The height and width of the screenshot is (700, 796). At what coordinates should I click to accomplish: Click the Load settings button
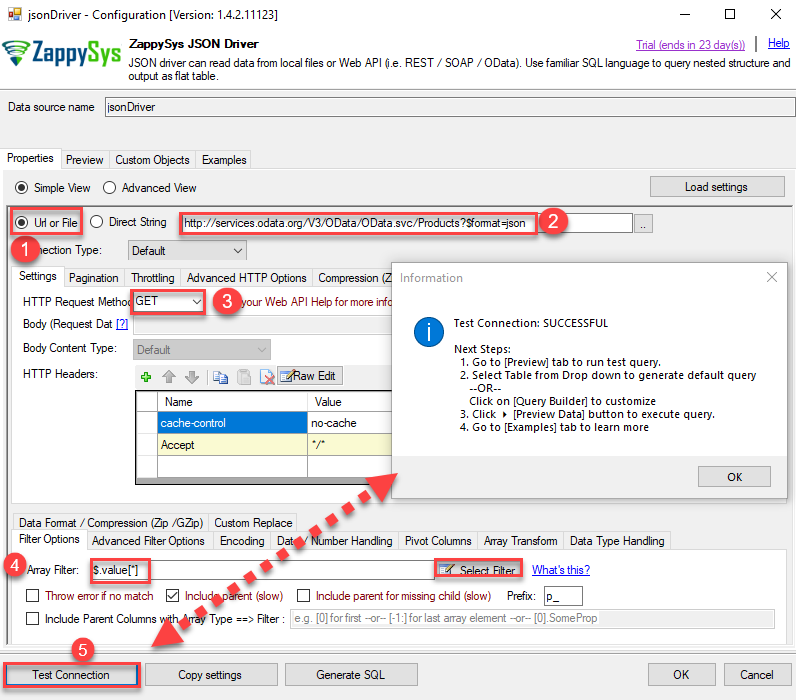[716, 187]
